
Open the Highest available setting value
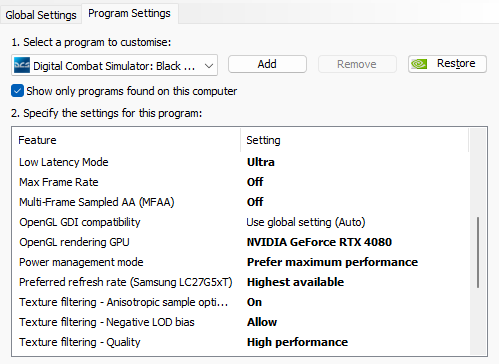295,282
